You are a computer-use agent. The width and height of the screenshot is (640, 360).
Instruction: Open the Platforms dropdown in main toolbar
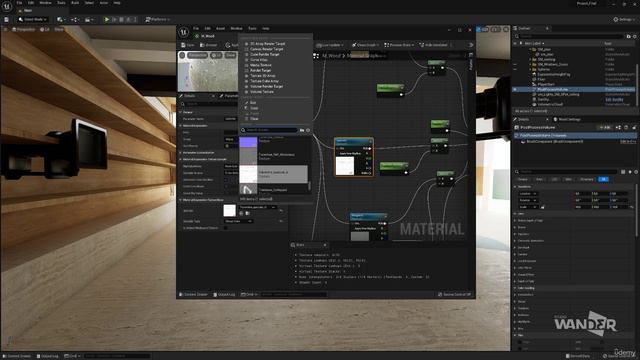pos(158,19)
